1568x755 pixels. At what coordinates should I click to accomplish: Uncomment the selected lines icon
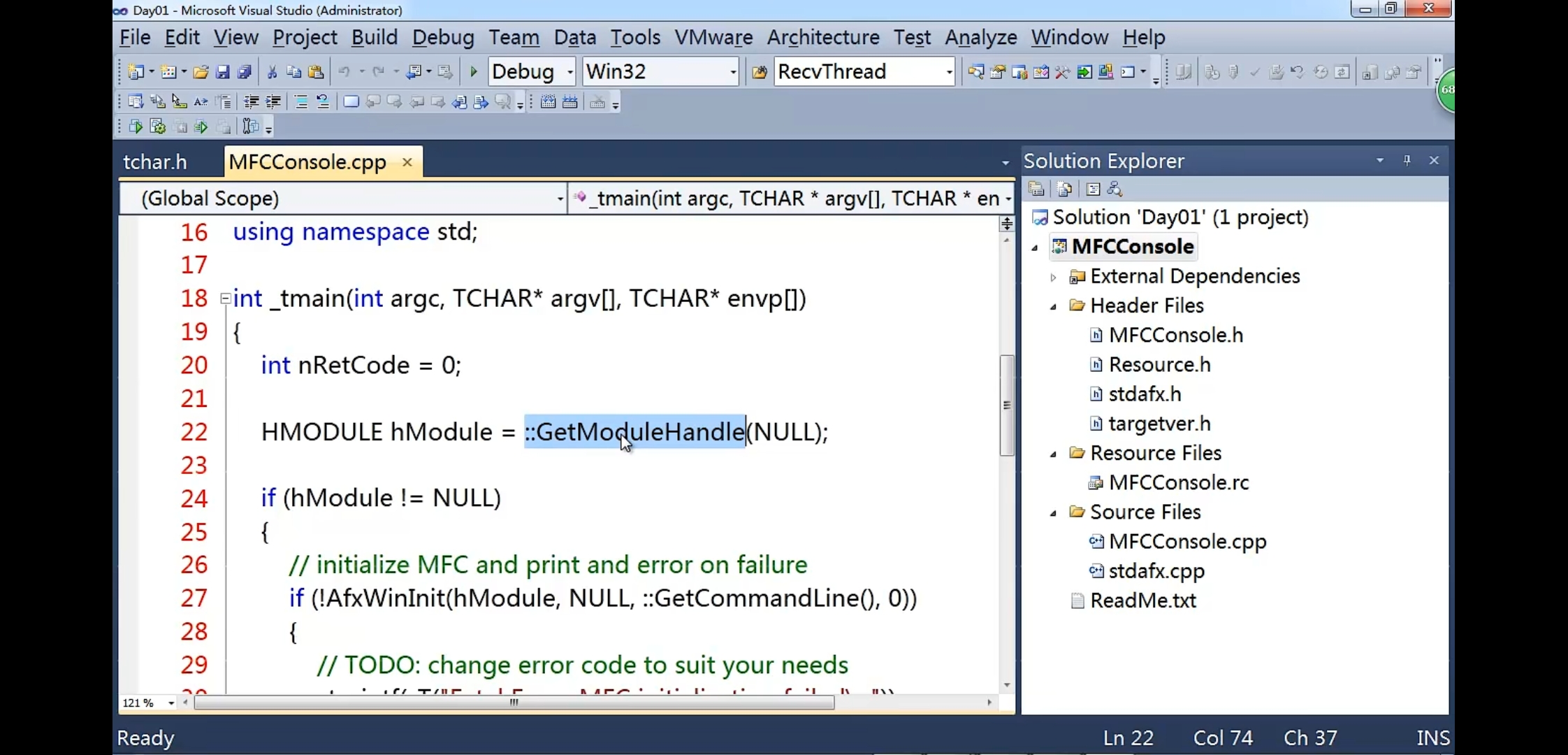323,102
